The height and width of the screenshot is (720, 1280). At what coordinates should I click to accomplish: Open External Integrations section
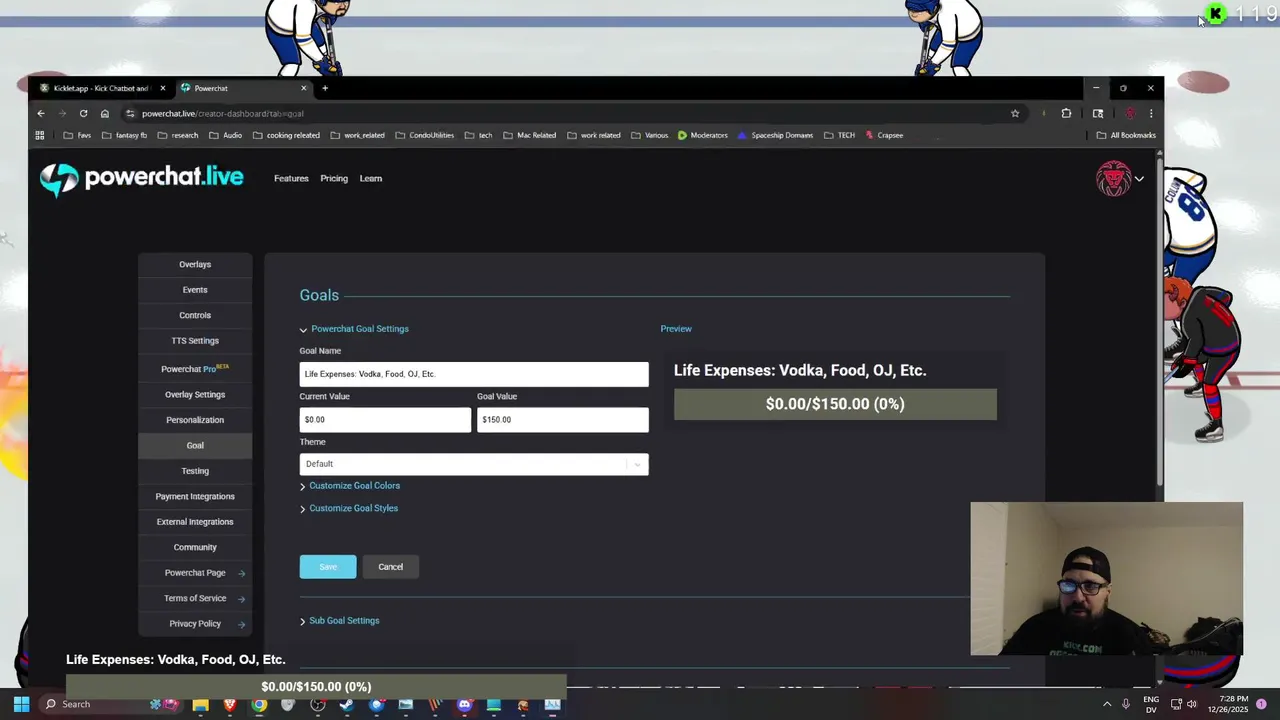(x=195, y=522)
